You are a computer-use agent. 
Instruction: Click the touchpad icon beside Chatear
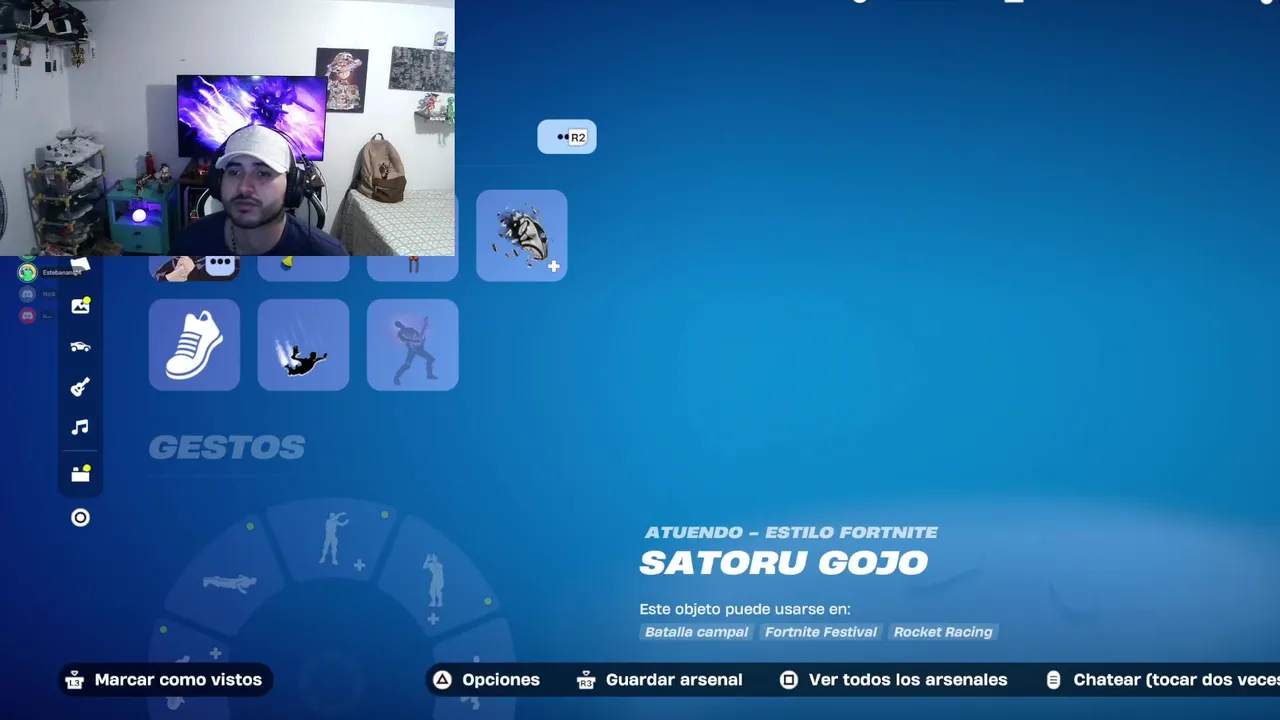click(x=1053, y=680)
